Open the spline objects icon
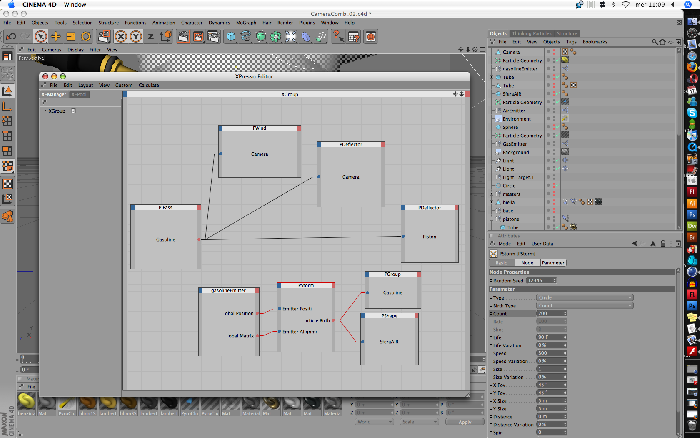Screen dimensions: 700x438 tap(246, 37)
